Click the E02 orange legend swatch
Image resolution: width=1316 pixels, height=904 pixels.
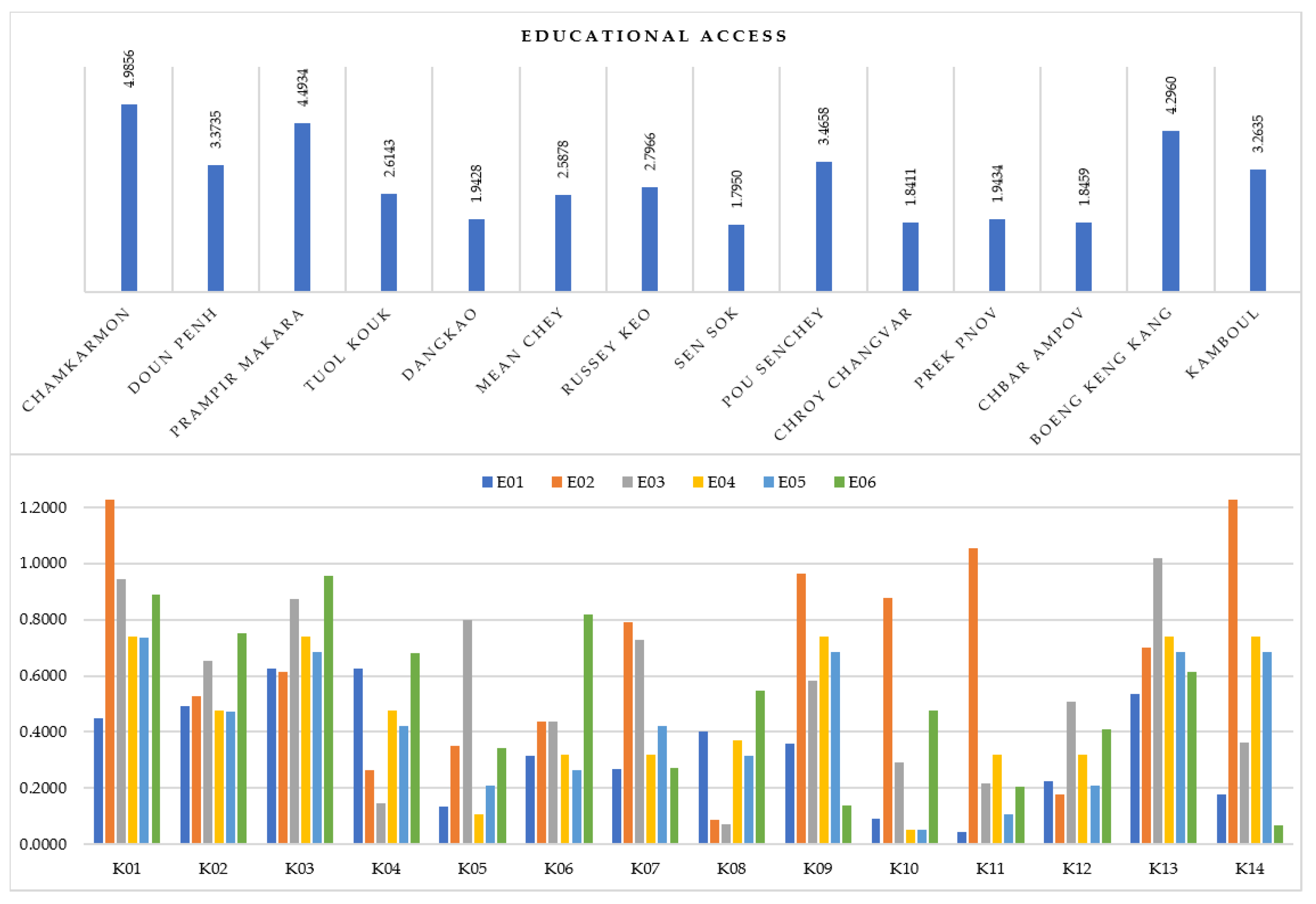[x=557, y=483]
